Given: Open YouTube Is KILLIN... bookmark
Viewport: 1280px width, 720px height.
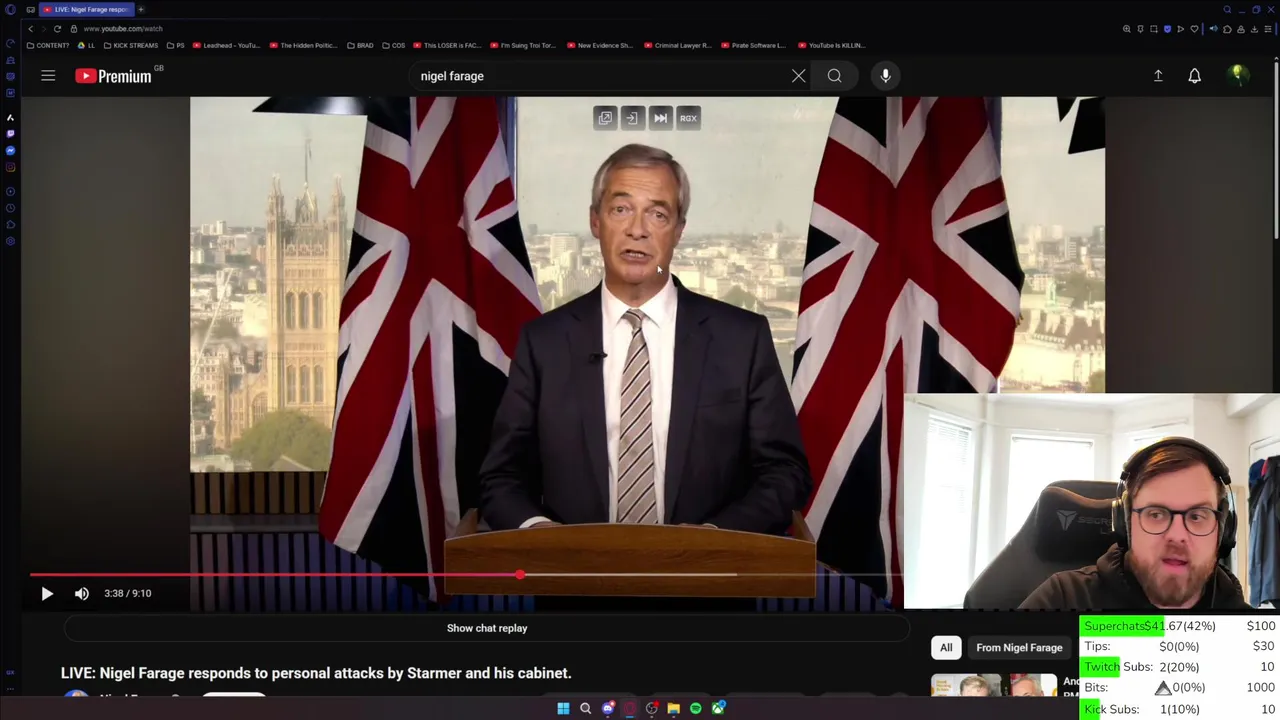Looking at the screenshot, I should 832,45.
